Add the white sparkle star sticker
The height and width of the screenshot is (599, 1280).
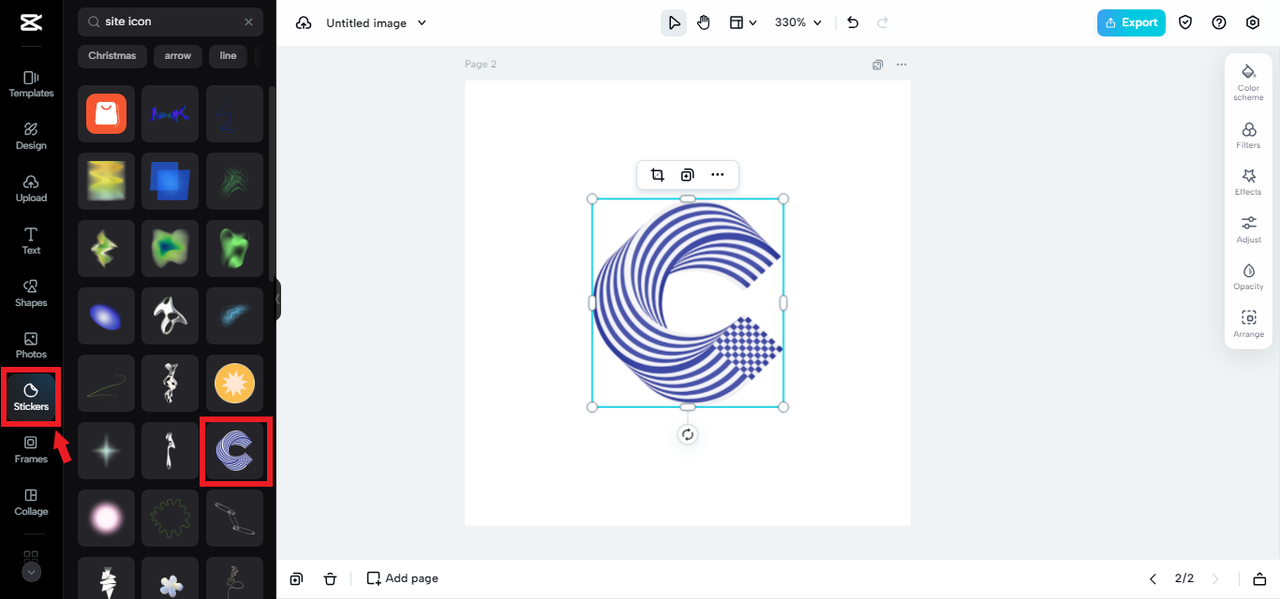point(106,451)
